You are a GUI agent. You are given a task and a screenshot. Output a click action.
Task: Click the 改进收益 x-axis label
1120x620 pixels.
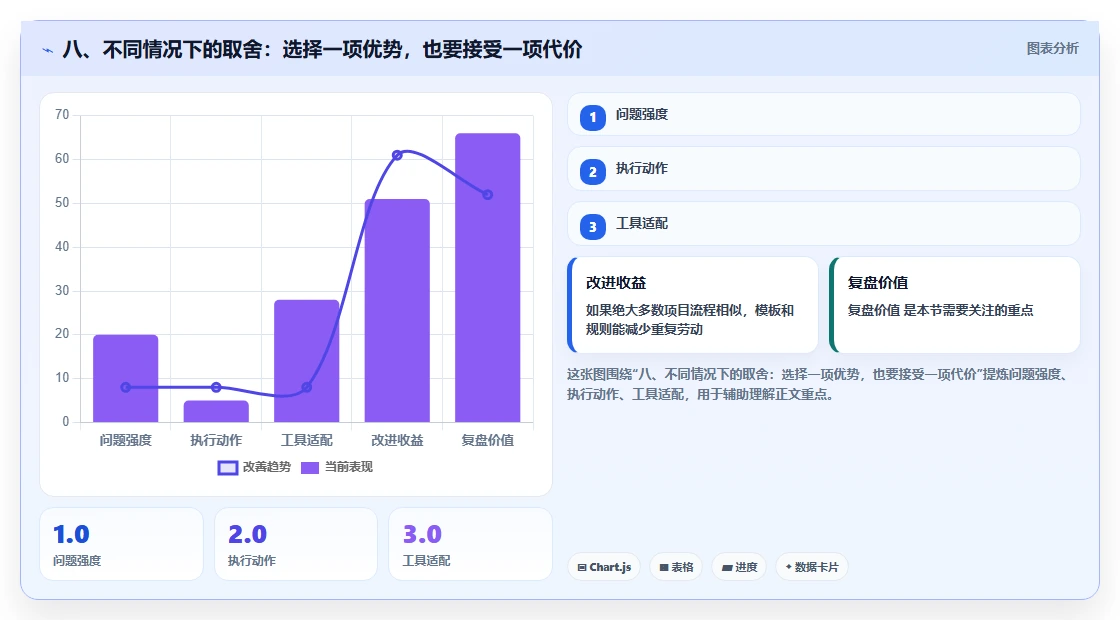[x=397, y=441]
